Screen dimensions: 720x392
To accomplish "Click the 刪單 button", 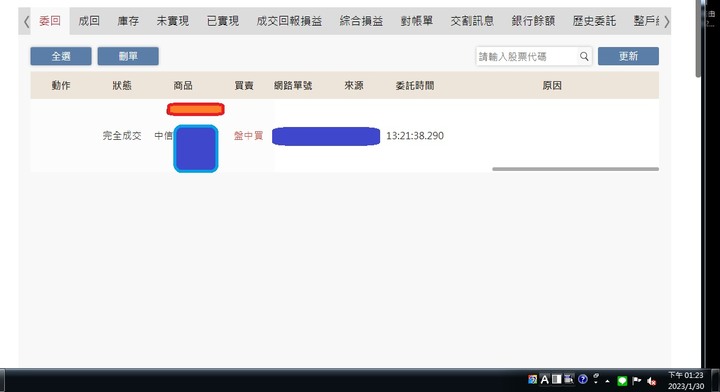I will (x=128, y=56).
